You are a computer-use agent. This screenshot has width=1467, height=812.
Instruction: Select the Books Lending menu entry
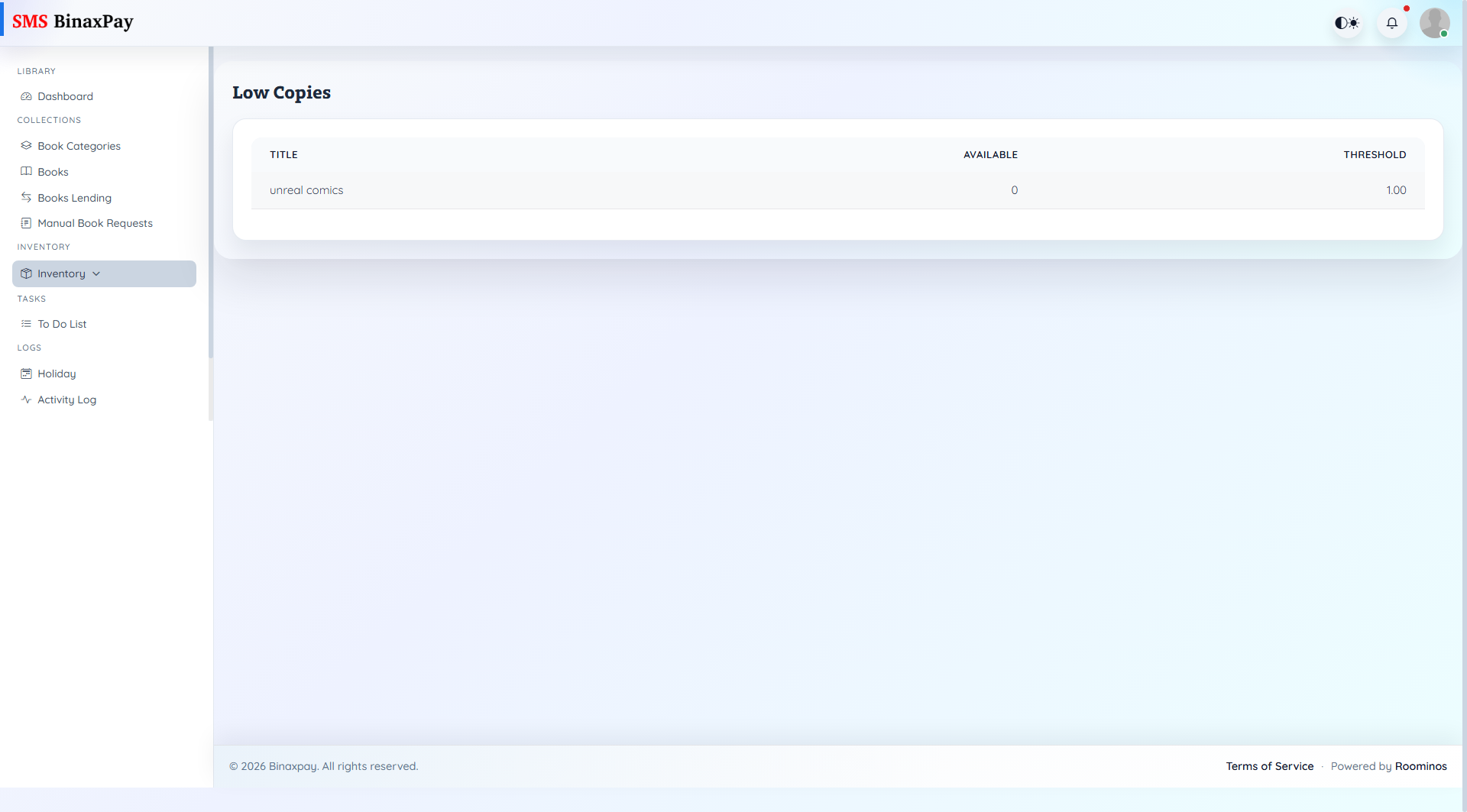click(x=75, y=197)
